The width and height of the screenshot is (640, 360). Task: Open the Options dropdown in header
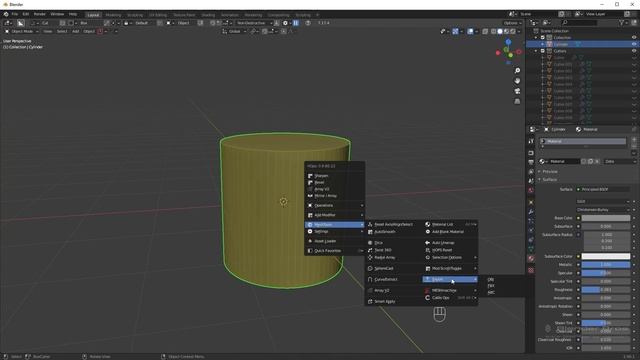[512, 23]
